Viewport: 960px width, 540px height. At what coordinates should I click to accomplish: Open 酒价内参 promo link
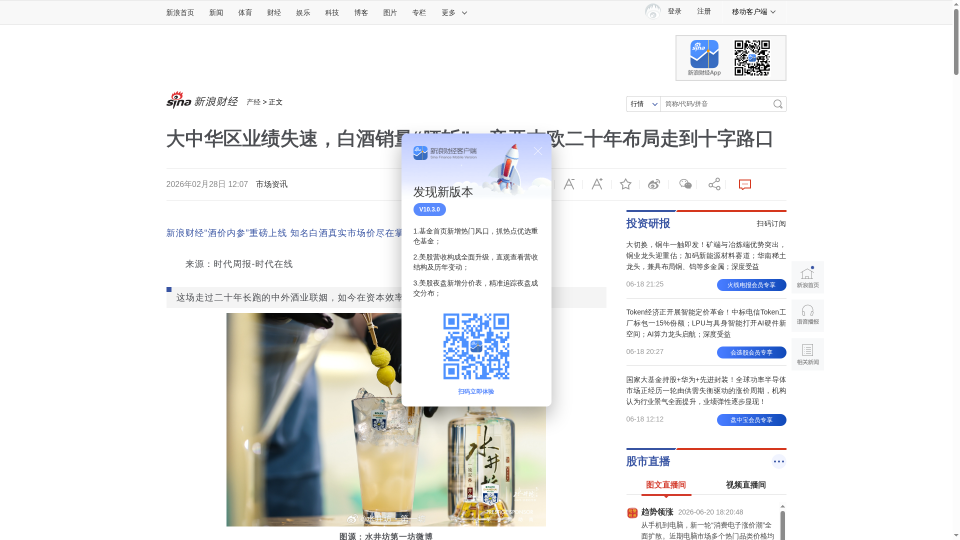pos(284,233)
